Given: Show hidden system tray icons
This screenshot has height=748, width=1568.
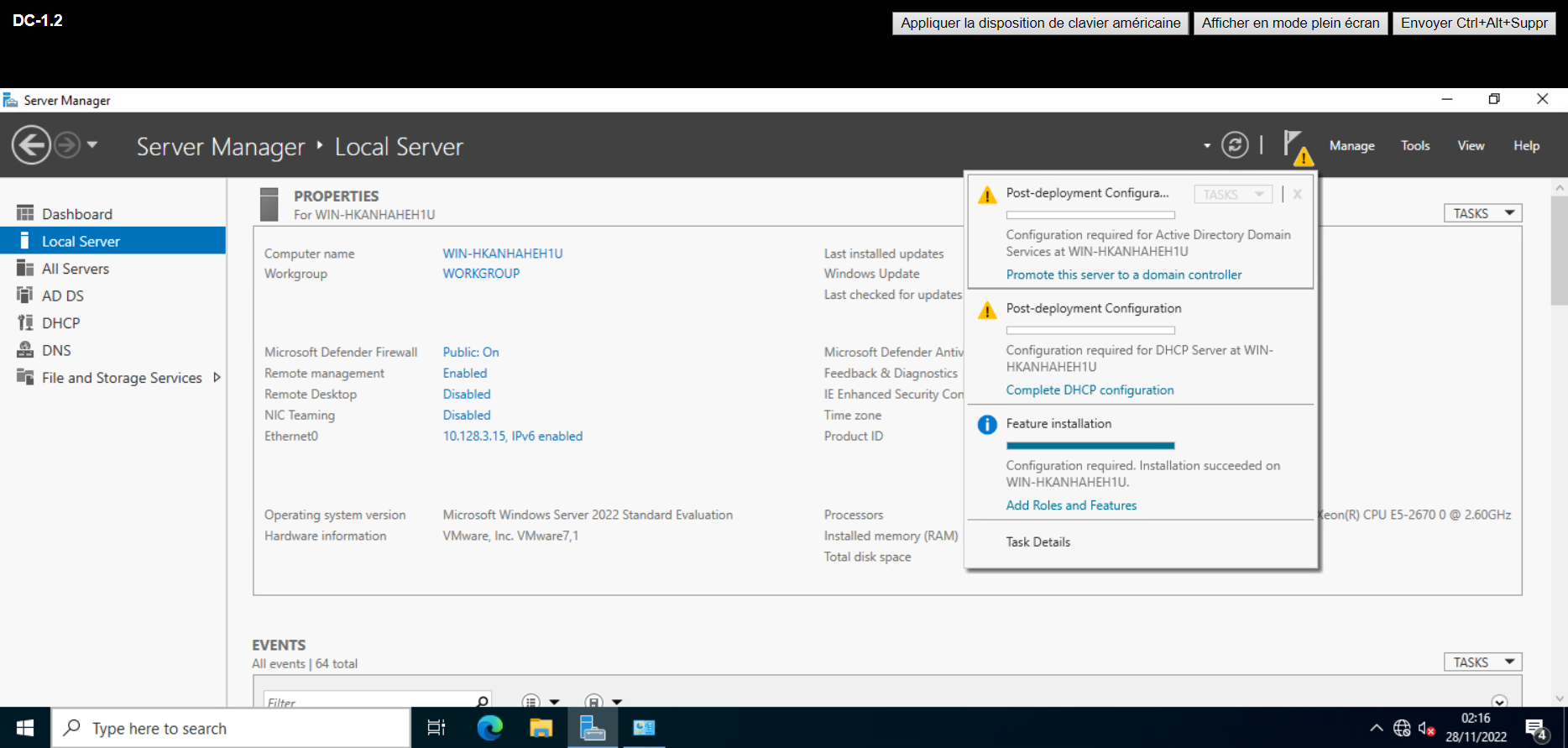Looking at the screenshot, I should click(x=1376, y=728).
